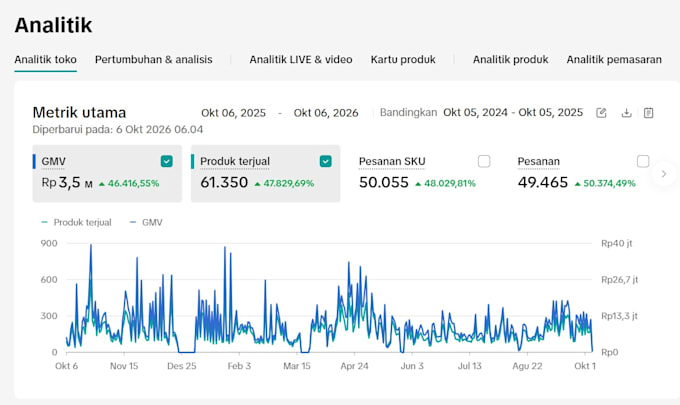Open Analitik pemasaran tab
The width and height of the screenshot is (680, 405).
pos(614,59)
